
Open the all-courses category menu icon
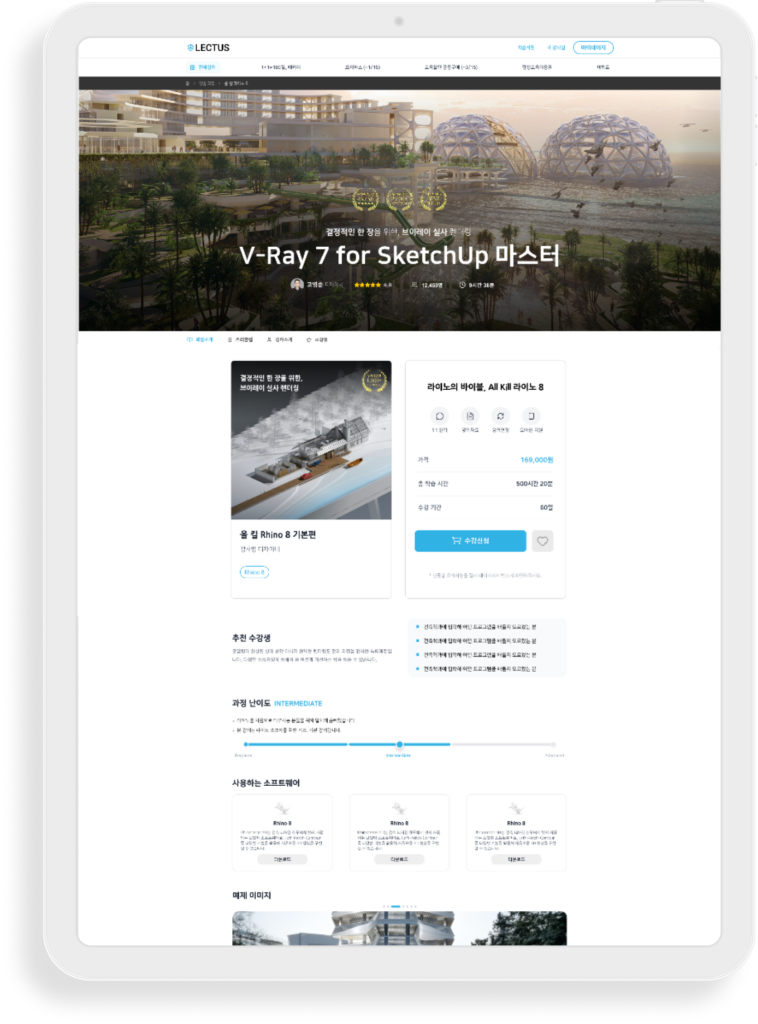pyautogui.click(x=192, y=67)
